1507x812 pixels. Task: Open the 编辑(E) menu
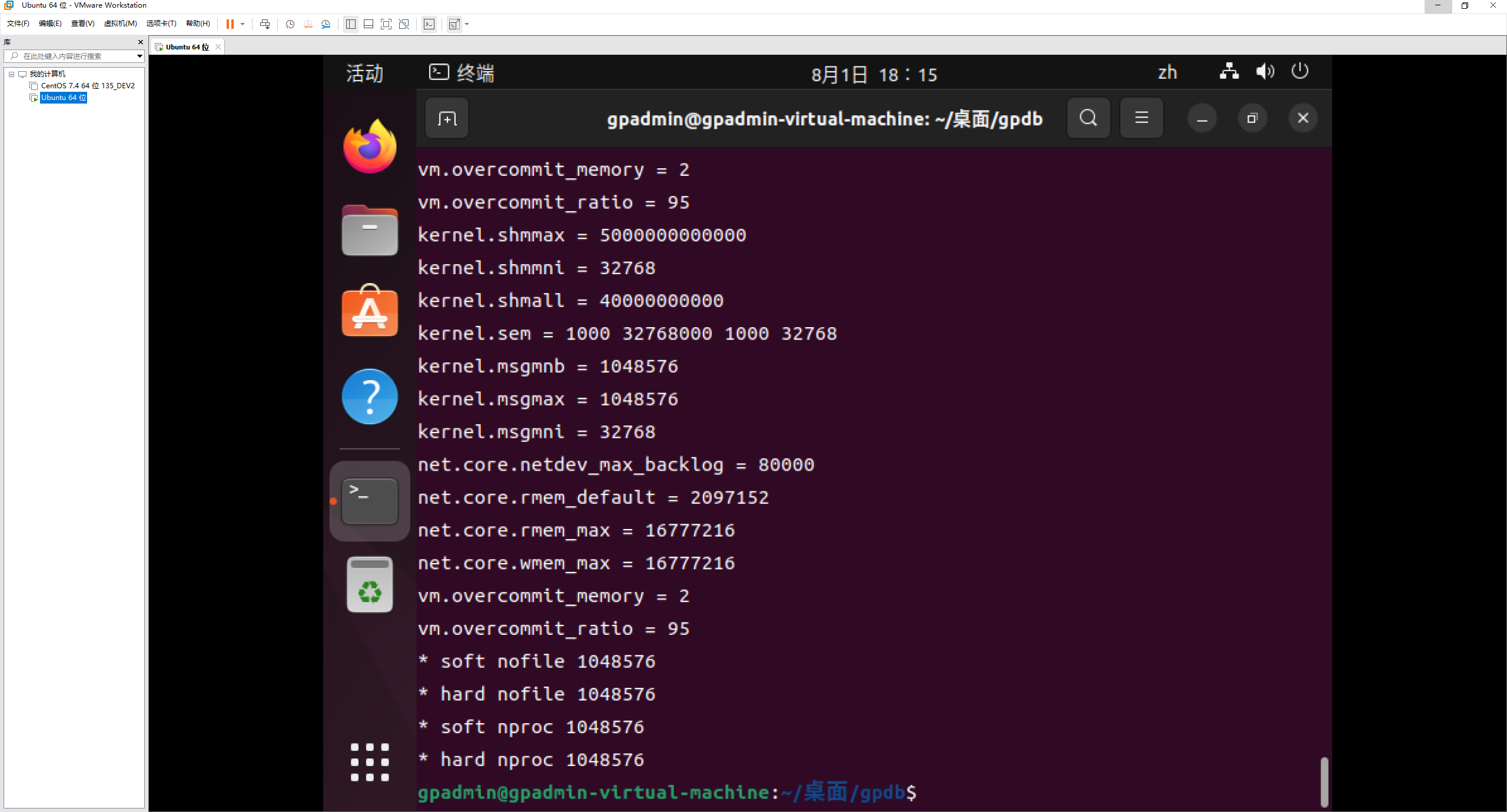[50, 24]
